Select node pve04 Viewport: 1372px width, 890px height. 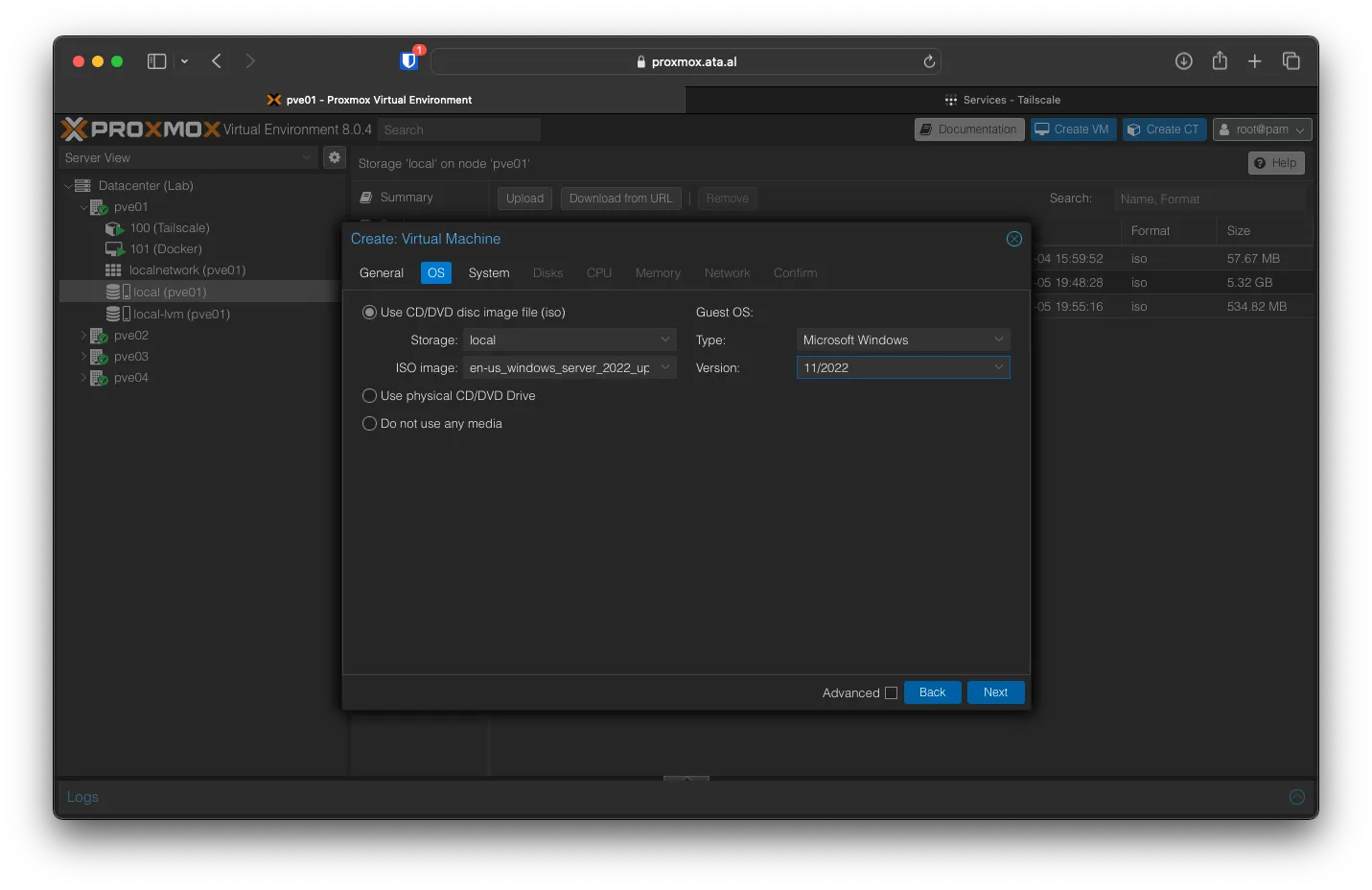[x=130, y=378]
